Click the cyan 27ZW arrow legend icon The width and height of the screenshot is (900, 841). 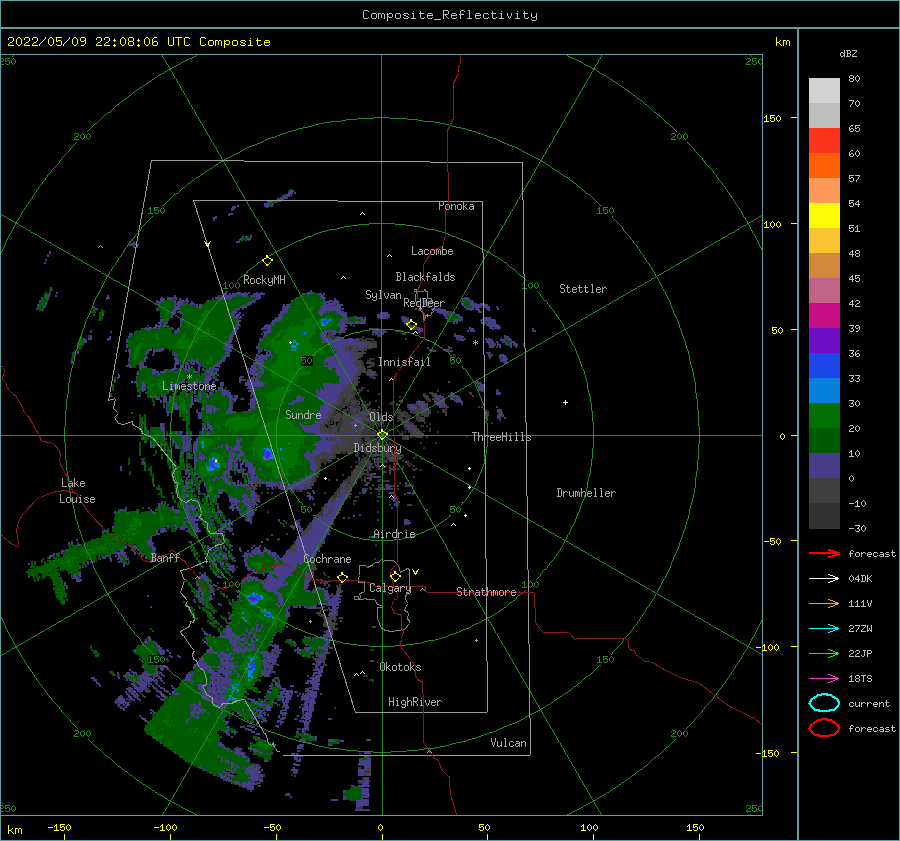[x=824, y=629]
